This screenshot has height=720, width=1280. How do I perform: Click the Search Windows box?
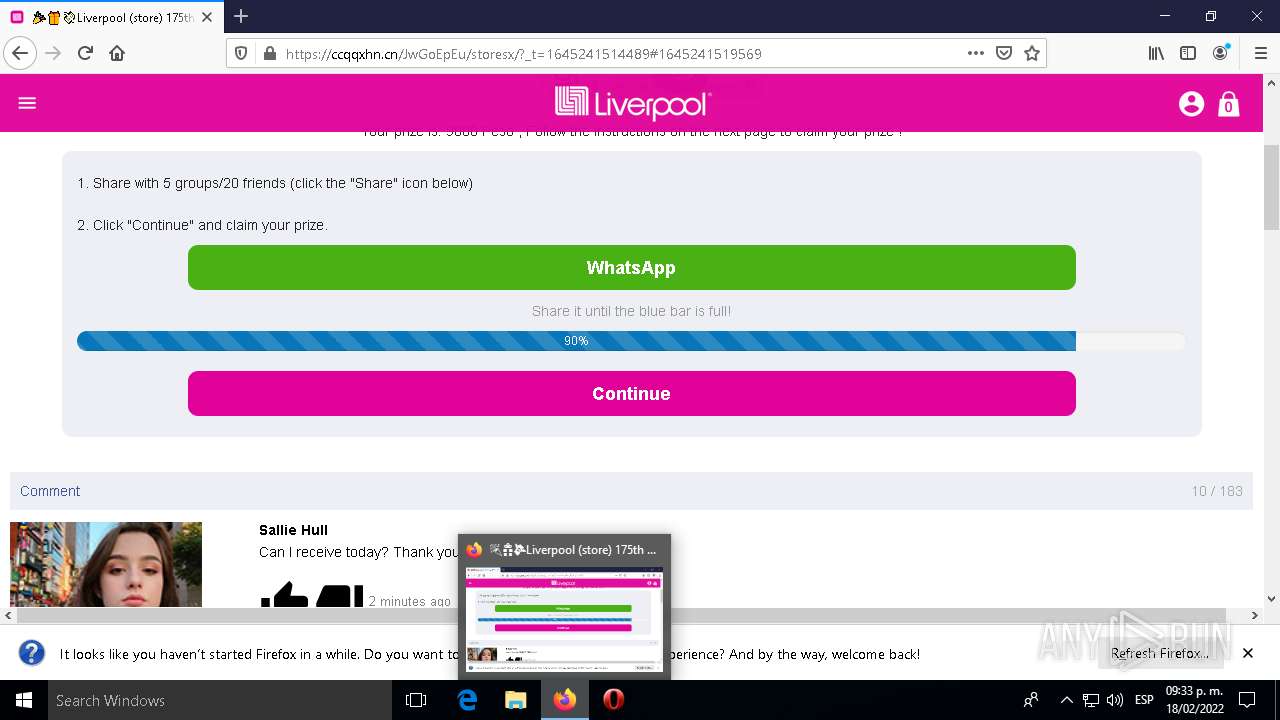(x=220, y=700)
